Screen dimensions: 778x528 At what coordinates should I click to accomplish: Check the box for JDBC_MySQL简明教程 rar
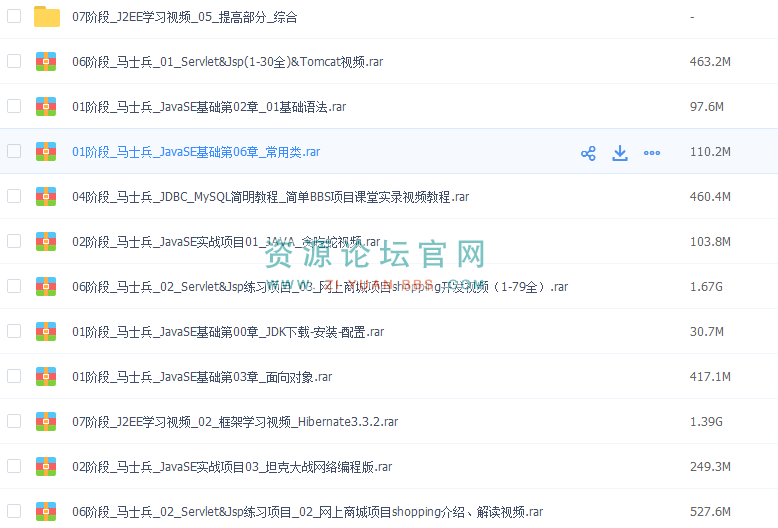14,196
